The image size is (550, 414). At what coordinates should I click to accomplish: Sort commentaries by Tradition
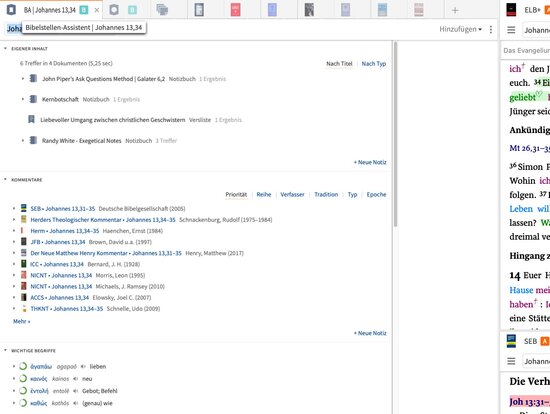(326, 194)
